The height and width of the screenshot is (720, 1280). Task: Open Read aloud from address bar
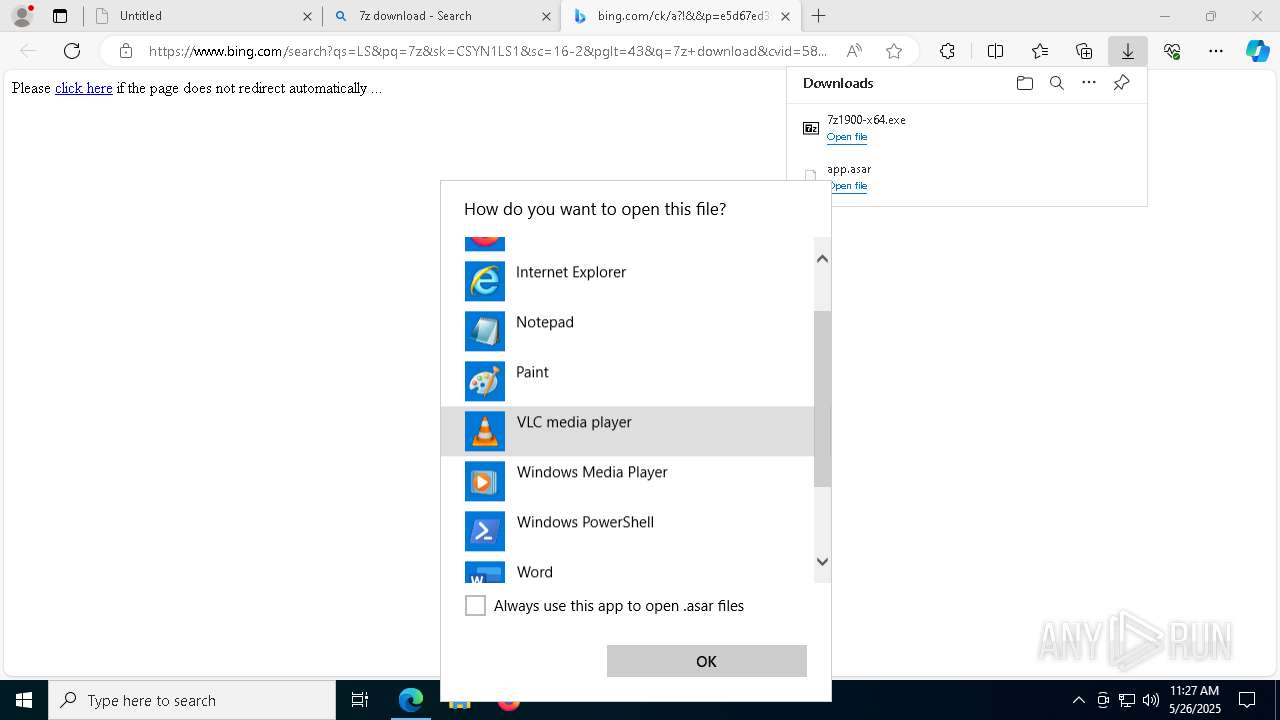[854, 51]
